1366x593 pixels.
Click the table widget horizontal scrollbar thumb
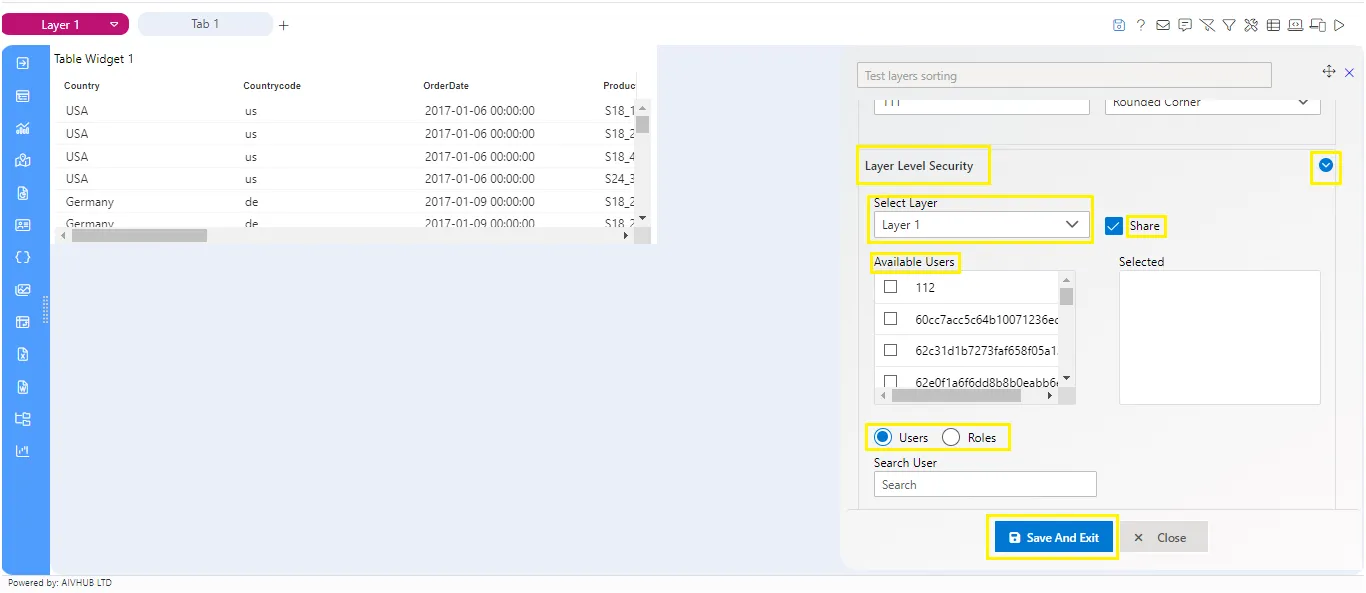point(139,236)
